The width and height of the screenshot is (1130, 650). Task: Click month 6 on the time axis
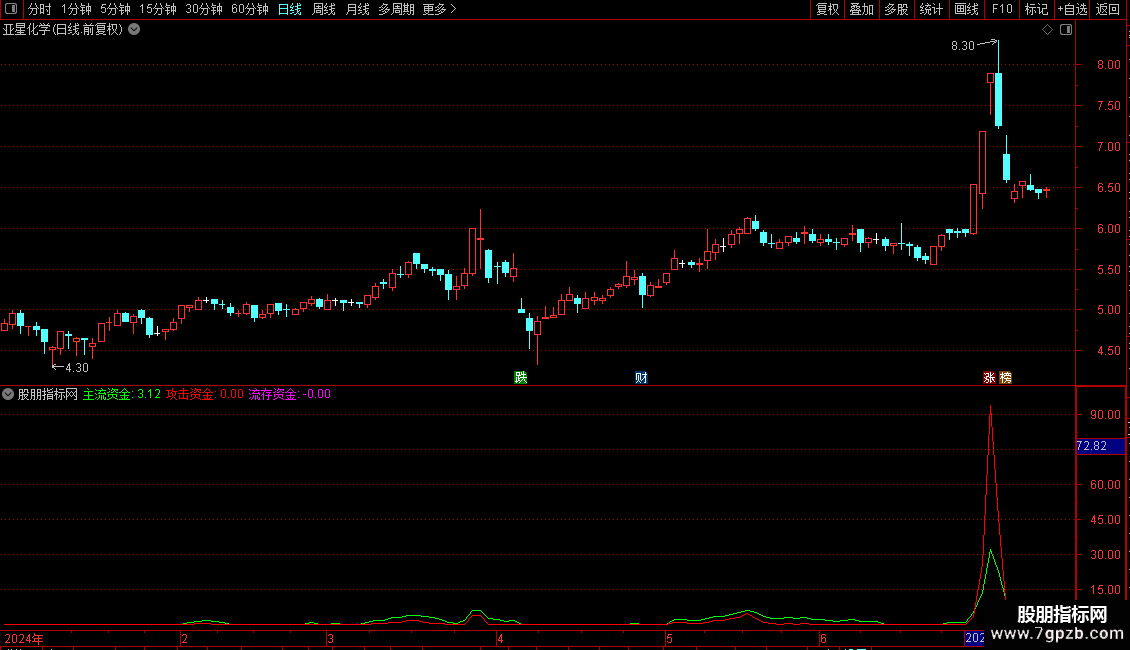pyautogui.click(x=823, y=638)
